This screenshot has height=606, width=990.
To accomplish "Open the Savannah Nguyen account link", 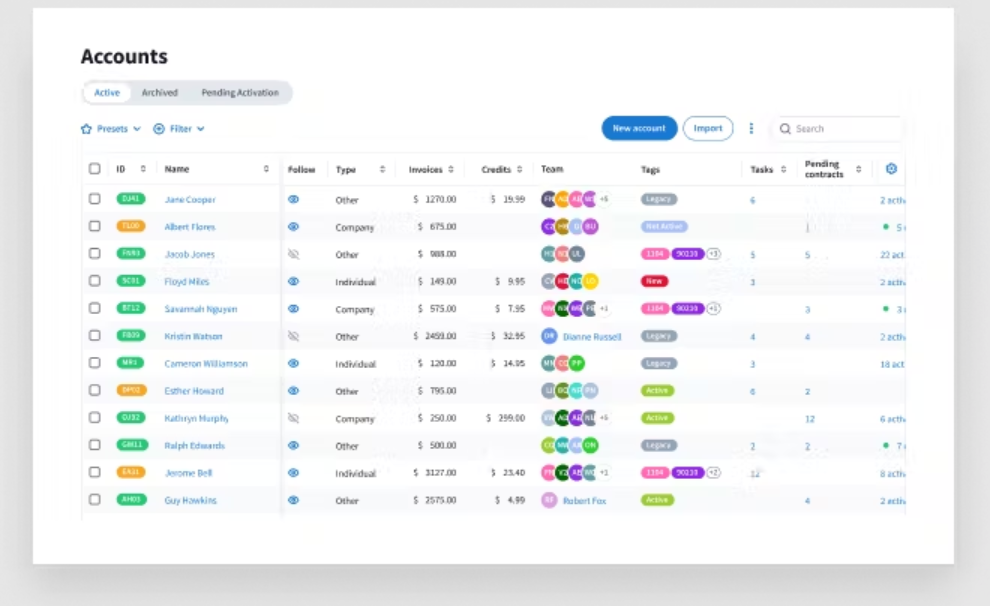I will [x=201, y=309].
